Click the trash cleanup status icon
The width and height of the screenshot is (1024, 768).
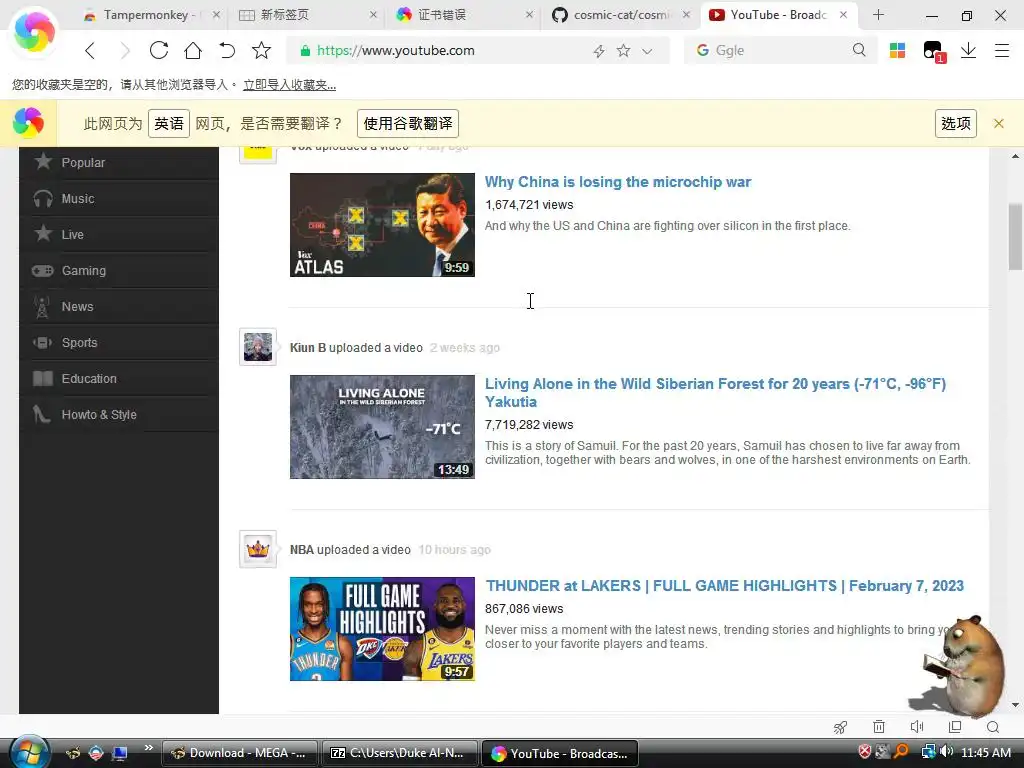tap(879, 727)
